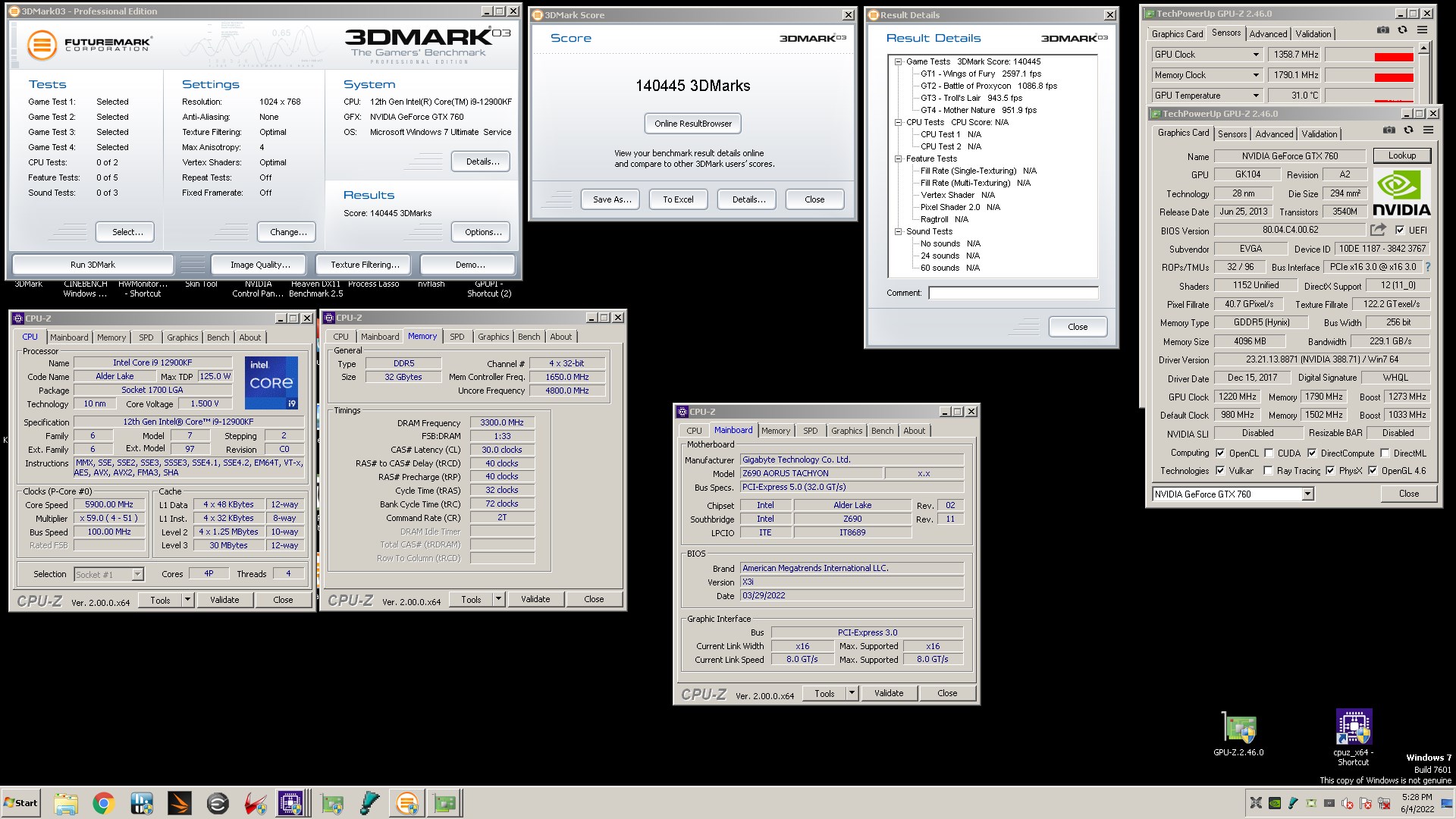
Task: Open the hamburger menu in the front GPU-Z window
Action: click(1428, 130)
